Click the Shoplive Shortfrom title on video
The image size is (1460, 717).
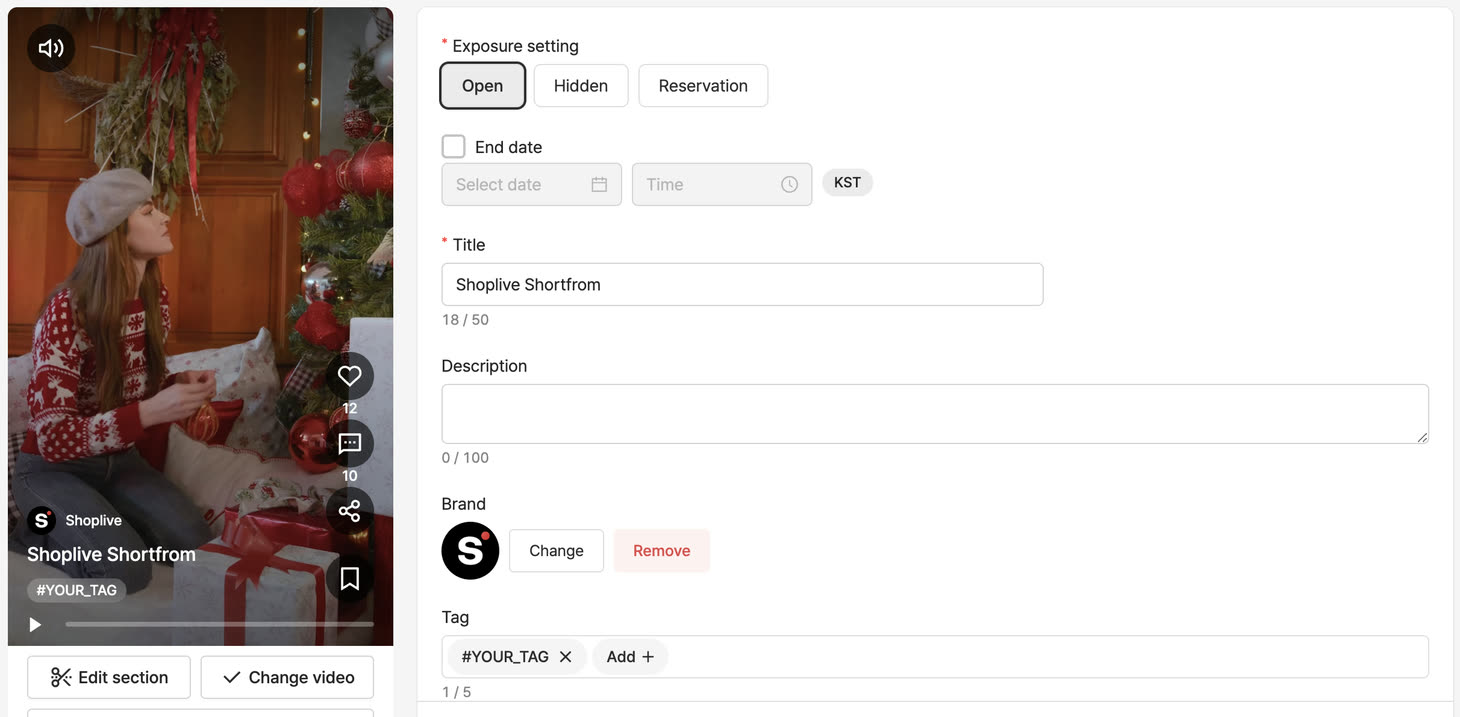click(x=111, y=554)
